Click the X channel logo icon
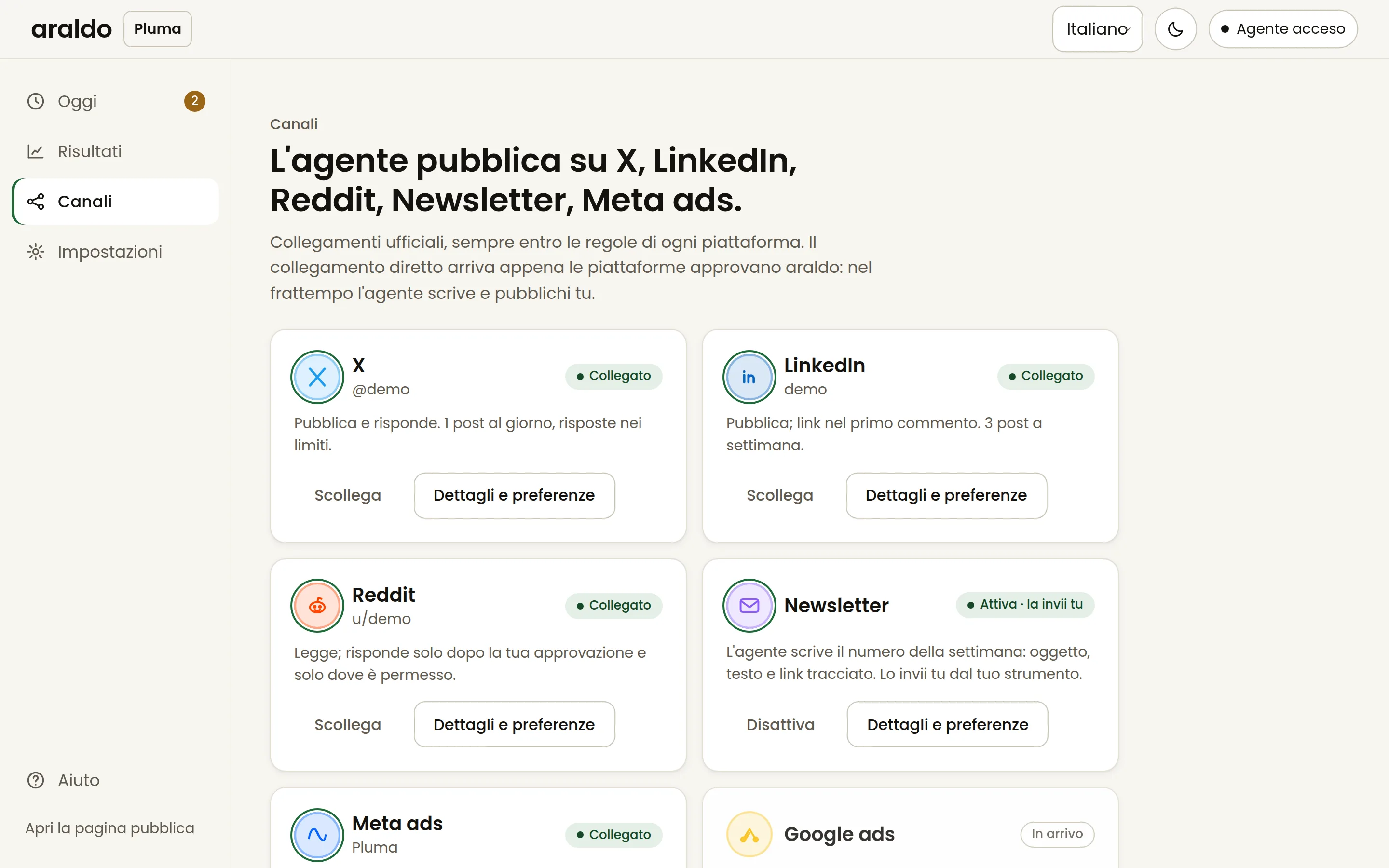Viewport: 1389px width, 868px height. (317, 377)
